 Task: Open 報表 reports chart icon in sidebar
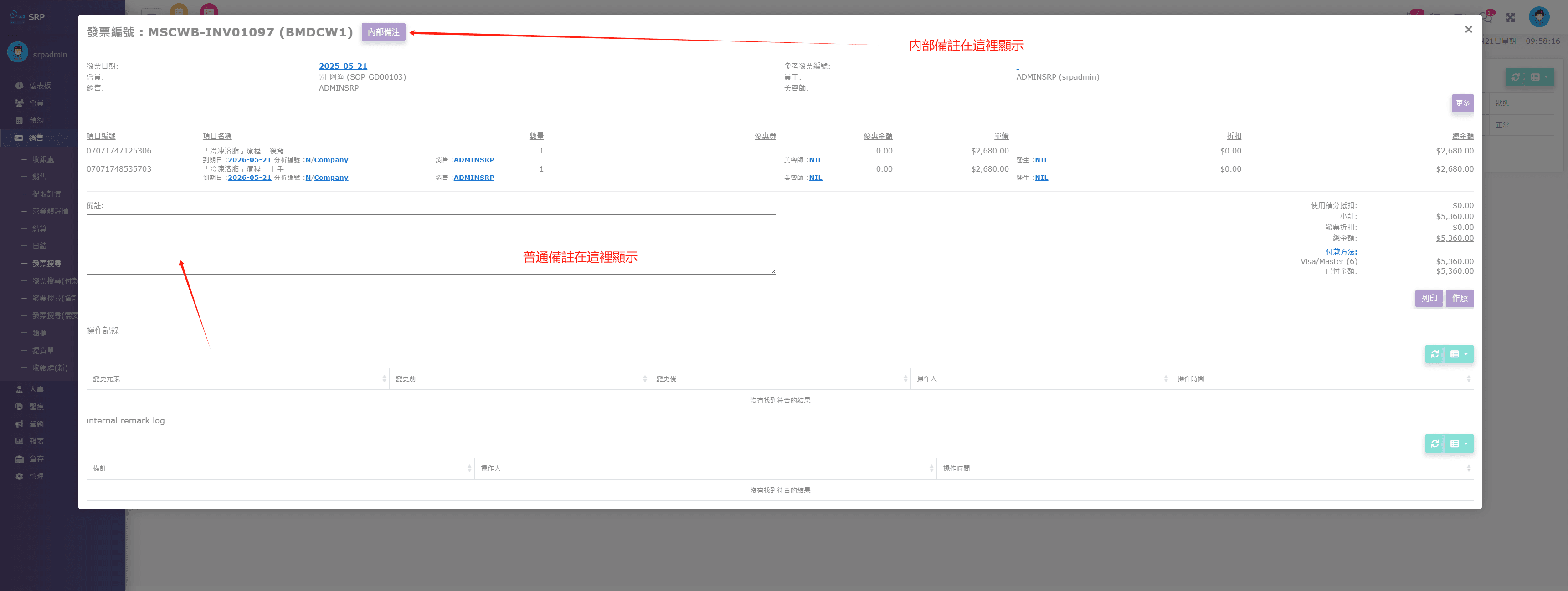coord(20,441)
